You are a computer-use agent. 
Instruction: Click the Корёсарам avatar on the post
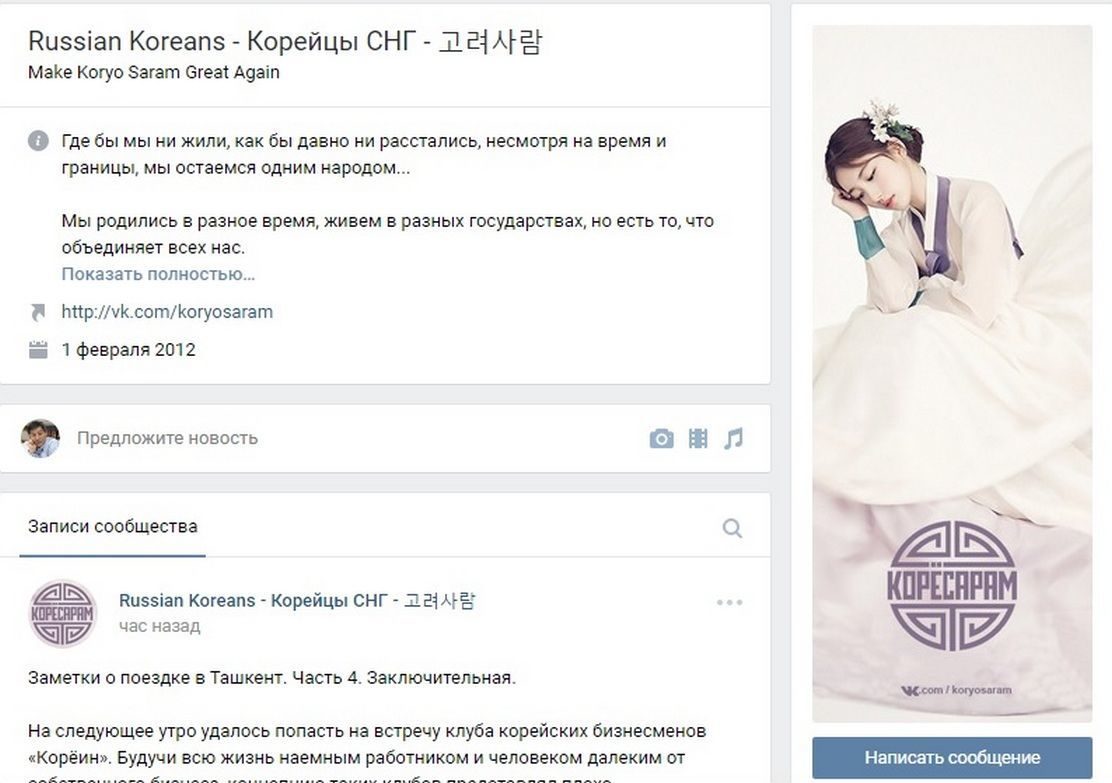pyautogui.click(x=62, y=613)
